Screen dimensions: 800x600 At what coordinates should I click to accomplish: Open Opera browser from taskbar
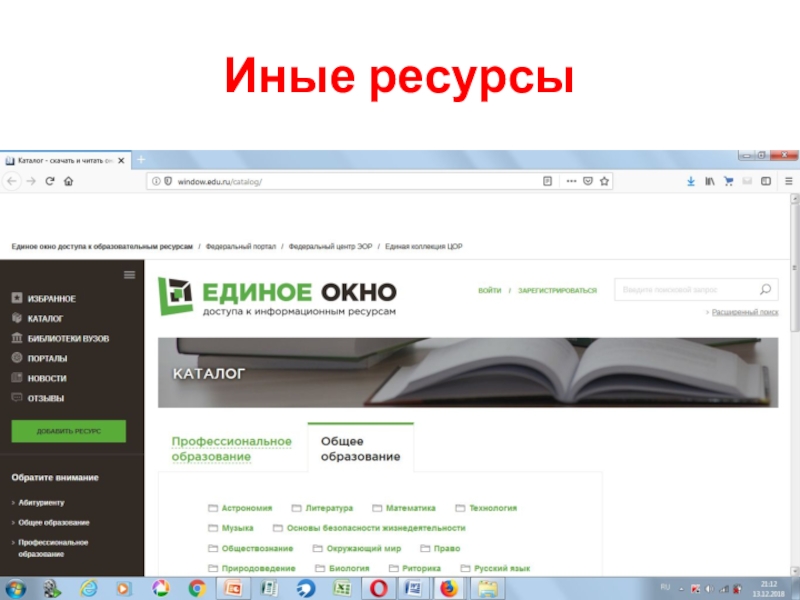378,589
